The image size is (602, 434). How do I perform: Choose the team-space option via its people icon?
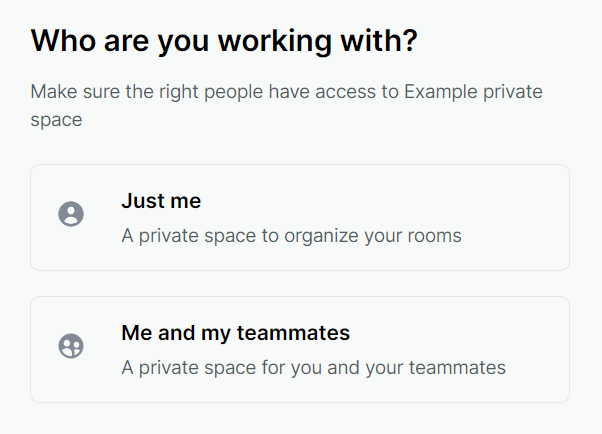[x=71, y=346]
